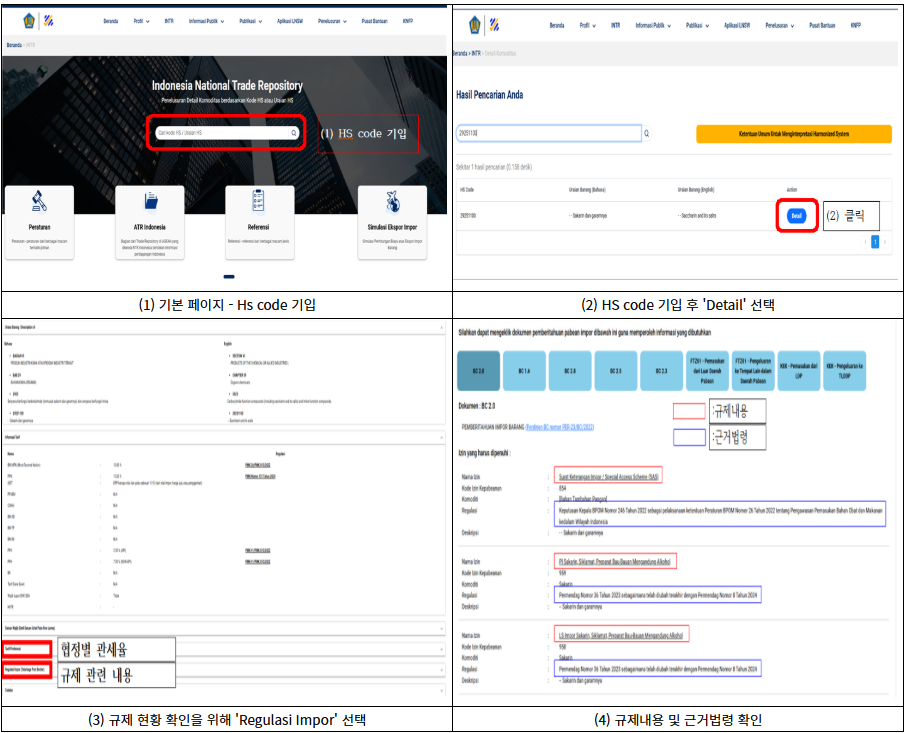Open FTZ01 Pemasukan dari Luar Daerah Pabean tab

(x=707, y=370)
